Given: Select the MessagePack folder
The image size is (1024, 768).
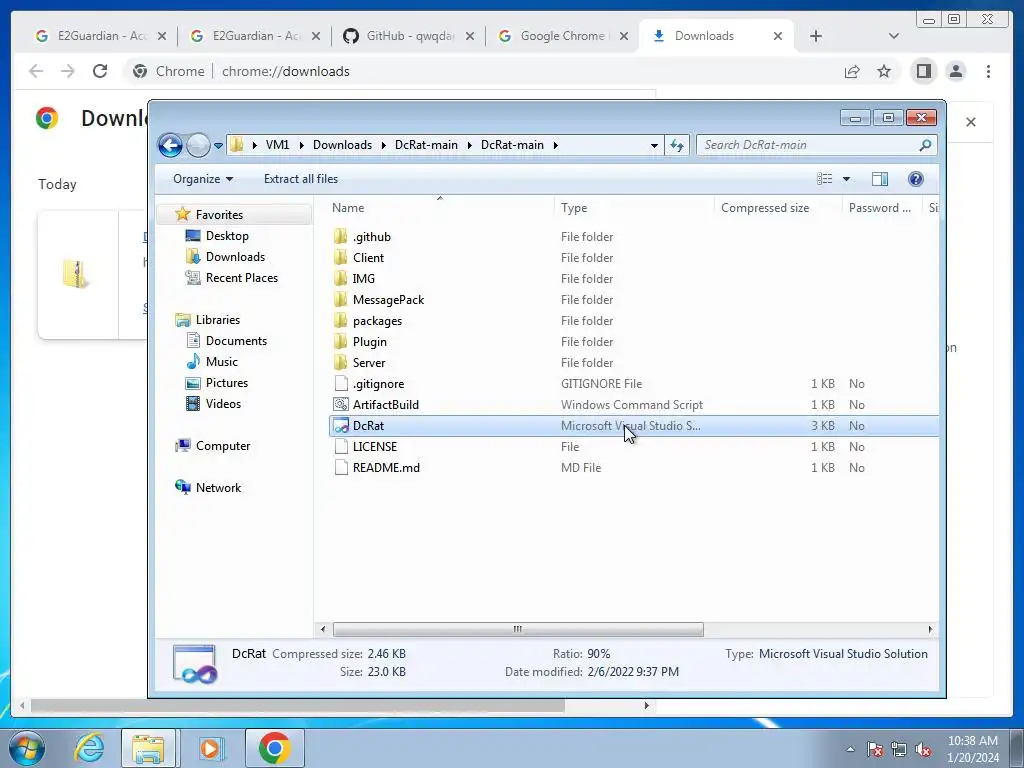Looking at the screenshot, I should [x=388, y=300].
